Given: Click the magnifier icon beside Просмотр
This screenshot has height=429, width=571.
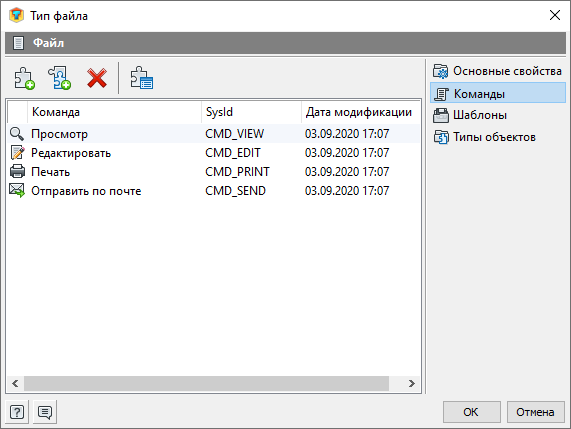Looking at the screenshot, I should 17,134.
